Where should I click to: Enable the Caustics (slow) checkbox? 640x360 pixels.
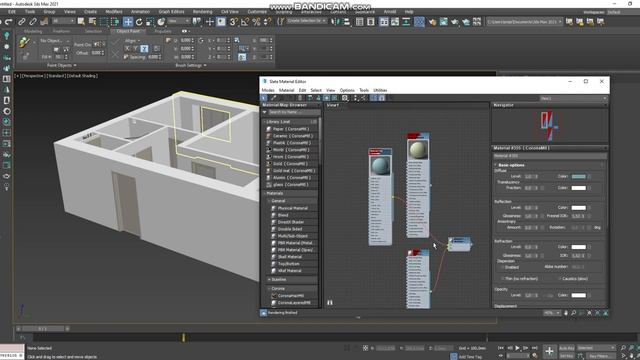pos(560,279)
